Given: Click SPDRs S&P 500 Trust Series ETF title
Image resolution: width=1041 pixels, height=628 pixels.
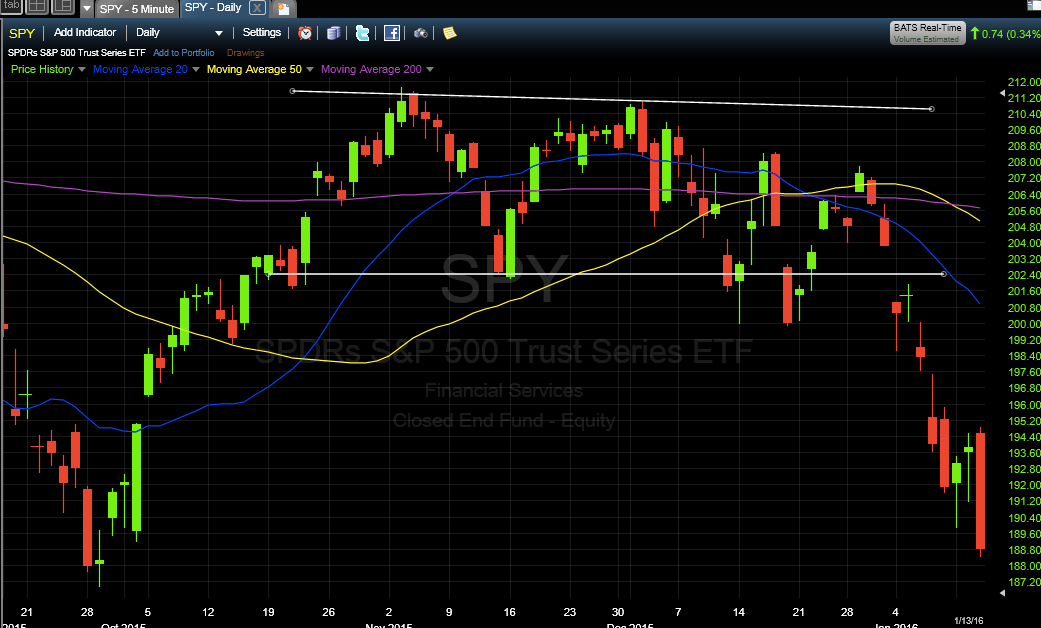Looking at the screenshot, I should coord(76,52).
